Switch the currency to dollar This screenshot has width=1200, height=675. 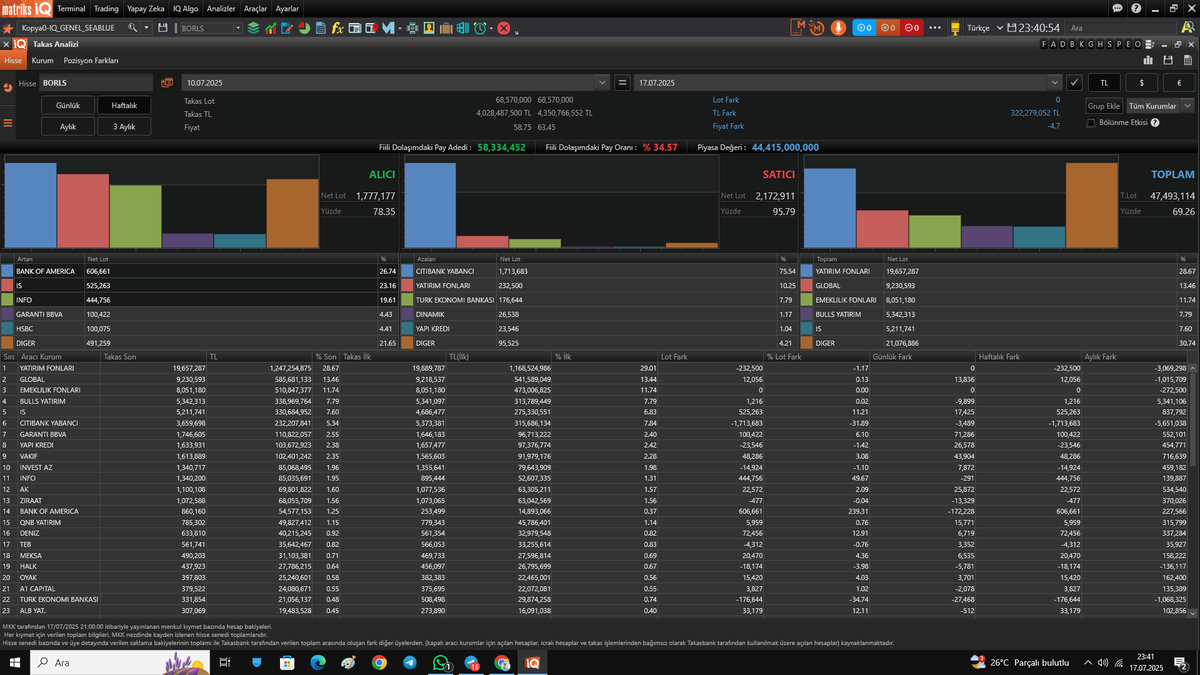point(1141,83)
